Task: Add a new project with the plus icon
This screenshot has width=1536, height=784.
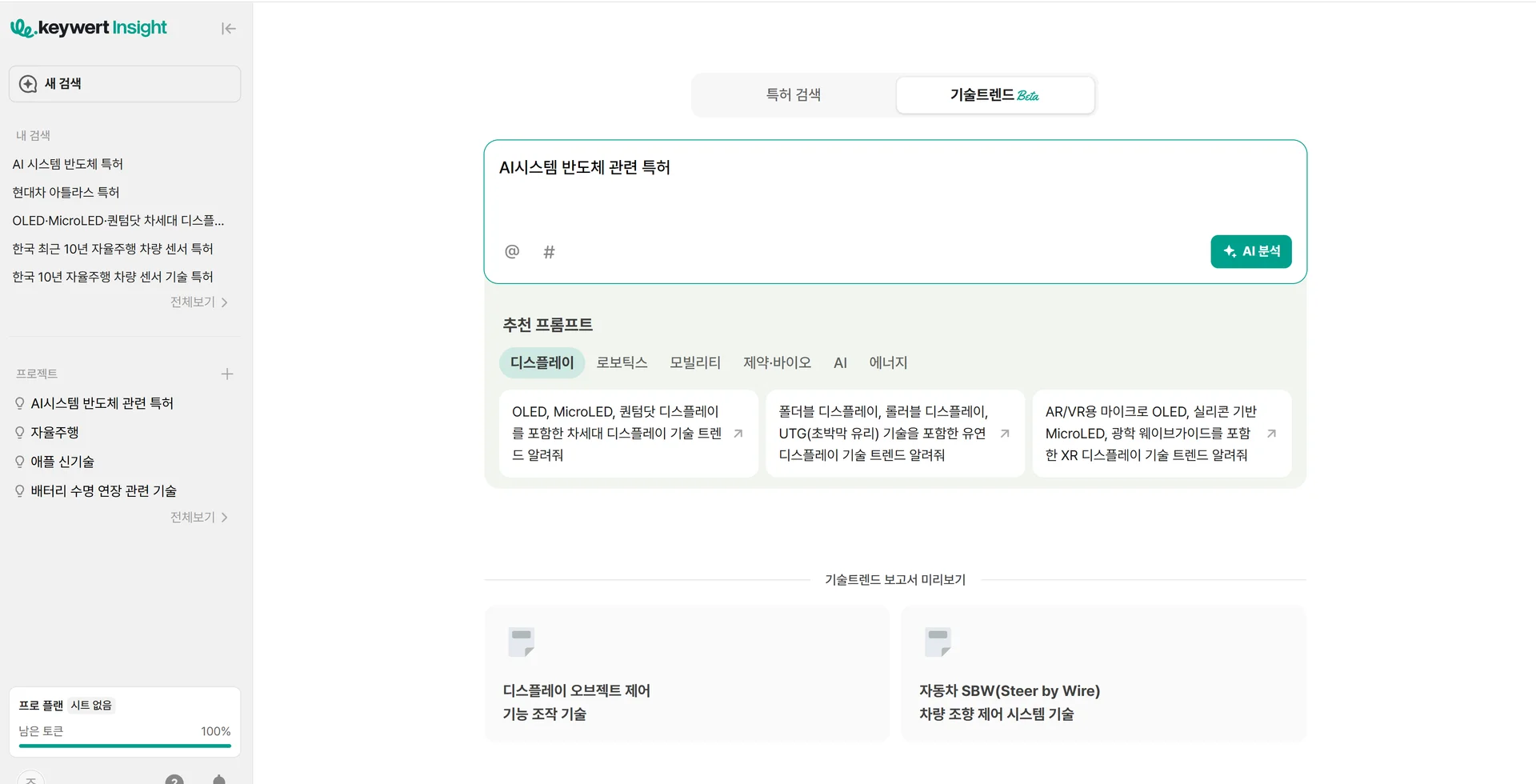Action: pos(227,374)
